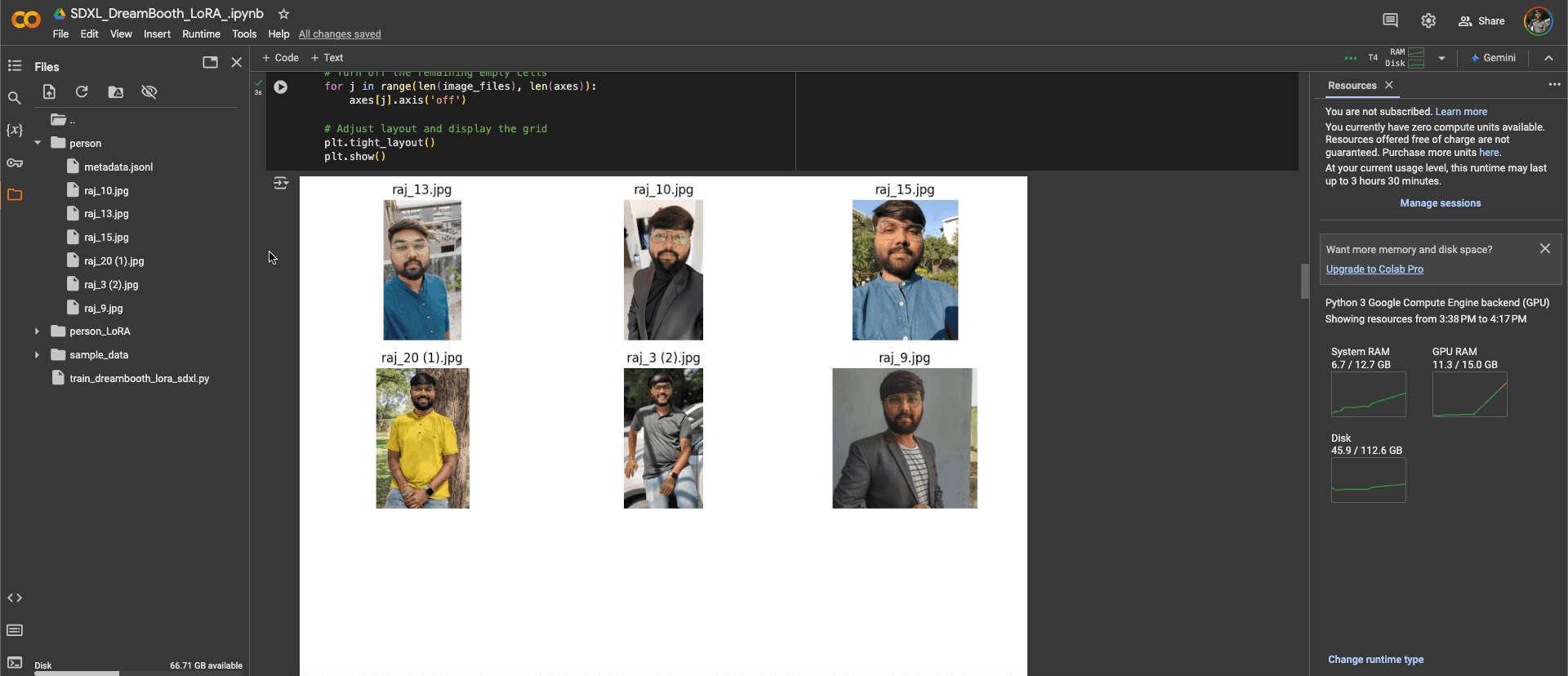Open the Tools menu
Image resolution: width=1568 pixels, height=676 pixels.
pyautogui.click(x=243, y=34)
